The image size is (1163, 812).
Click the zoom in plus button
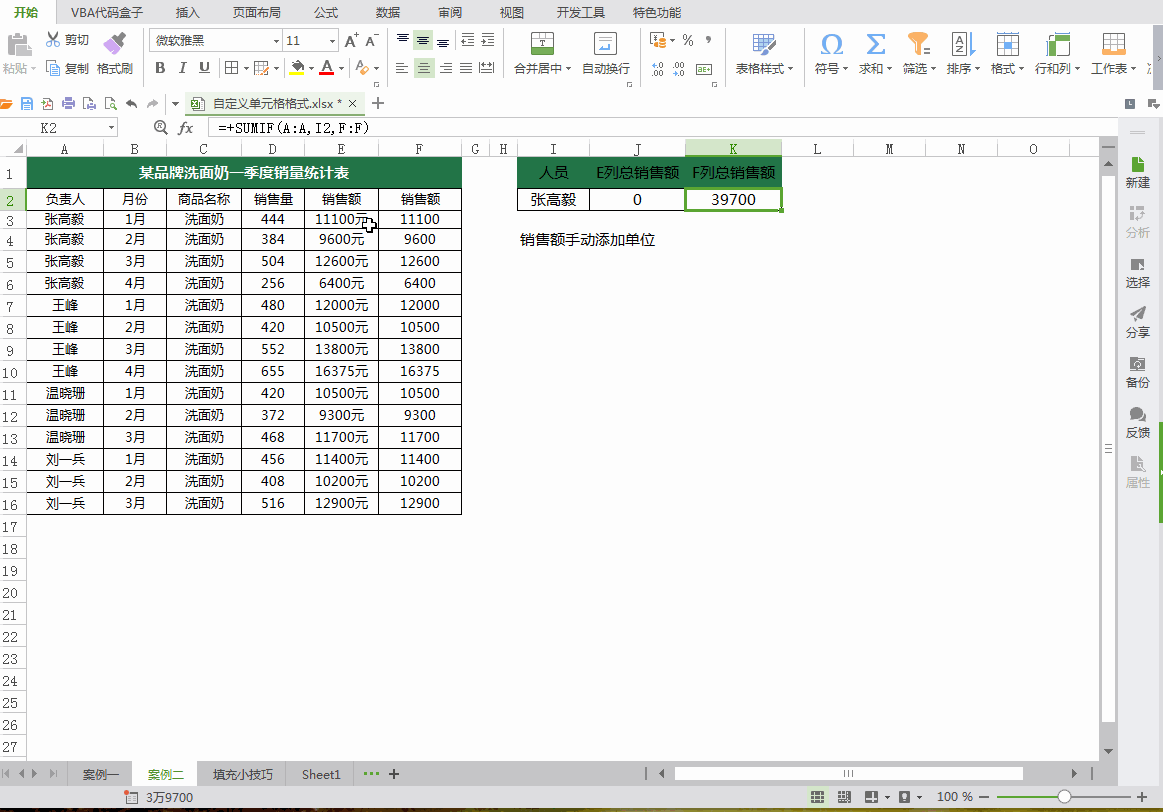pos(1142,797)
